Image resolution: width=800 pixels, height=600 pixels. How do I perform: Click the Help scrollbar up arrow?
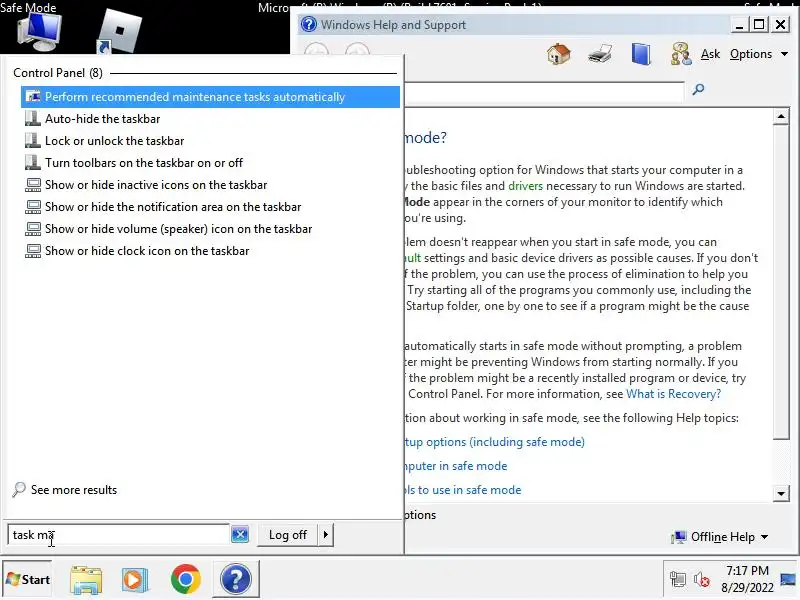click(781, 117)
